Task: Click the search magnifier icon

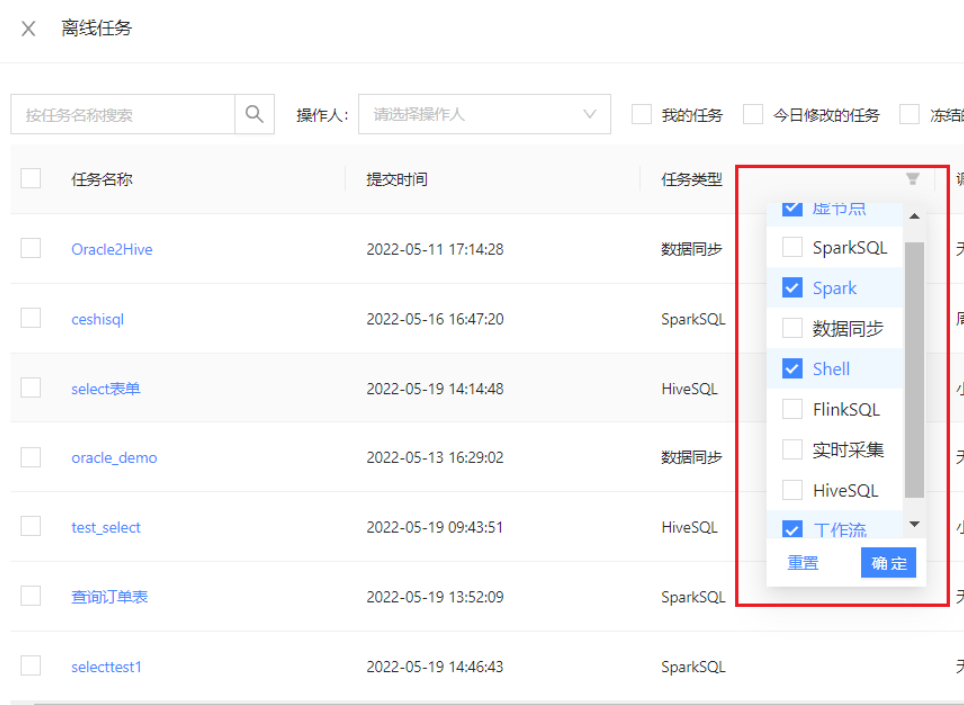Action: 254,114
